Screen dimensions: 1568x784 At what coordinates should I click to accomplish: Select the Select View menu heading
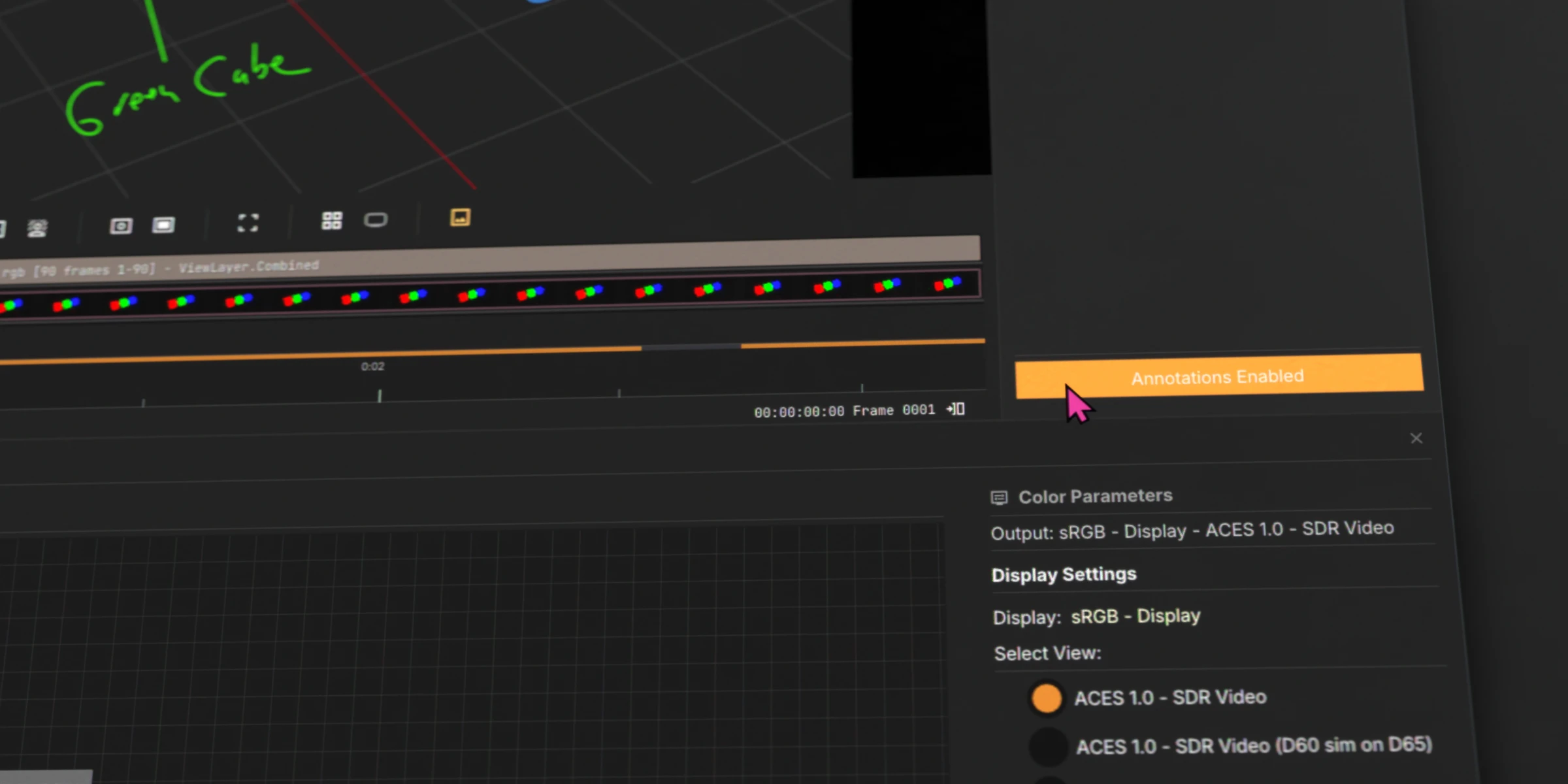tap(1047, 653)
